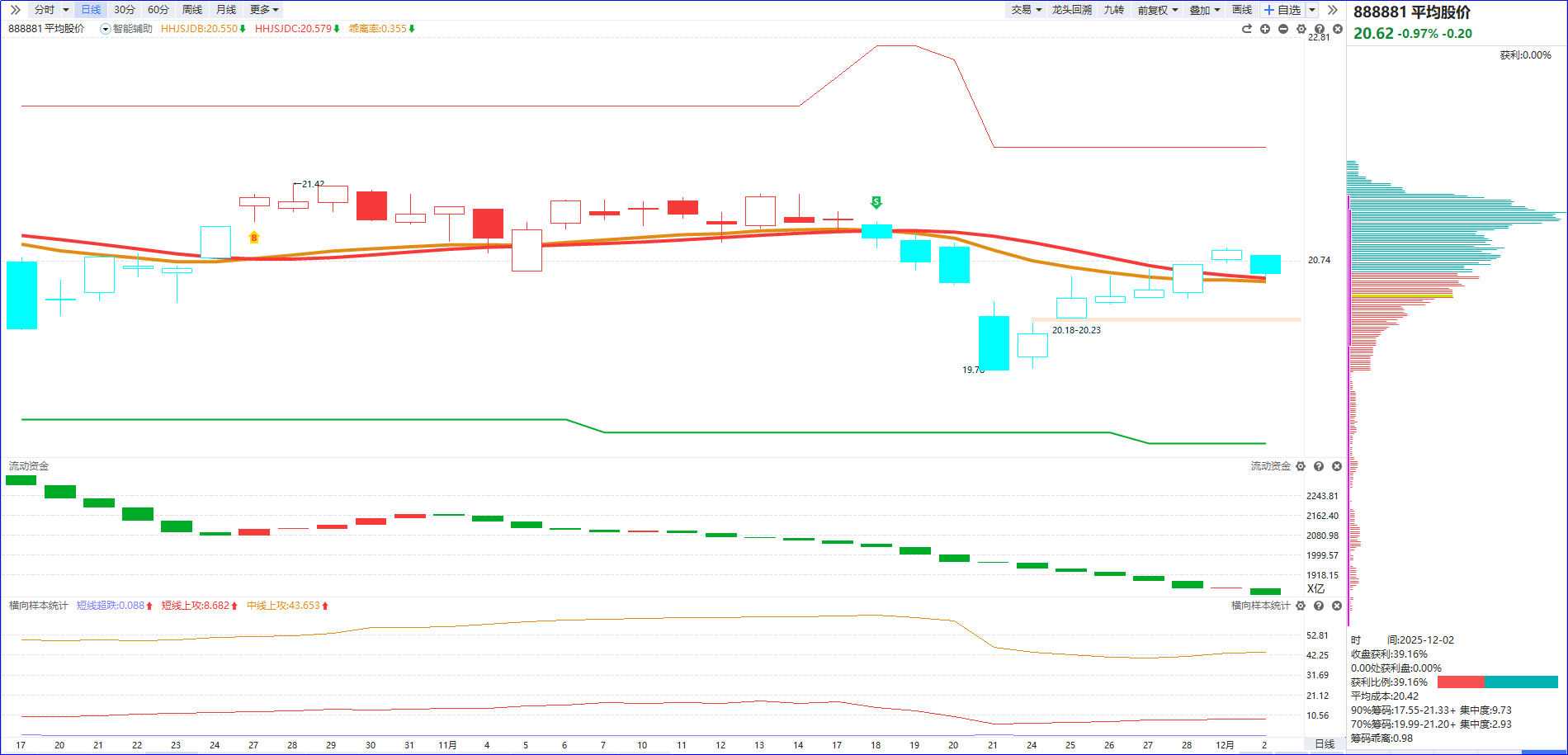Click the 流动资金 title on the left

tap(29, 466)
